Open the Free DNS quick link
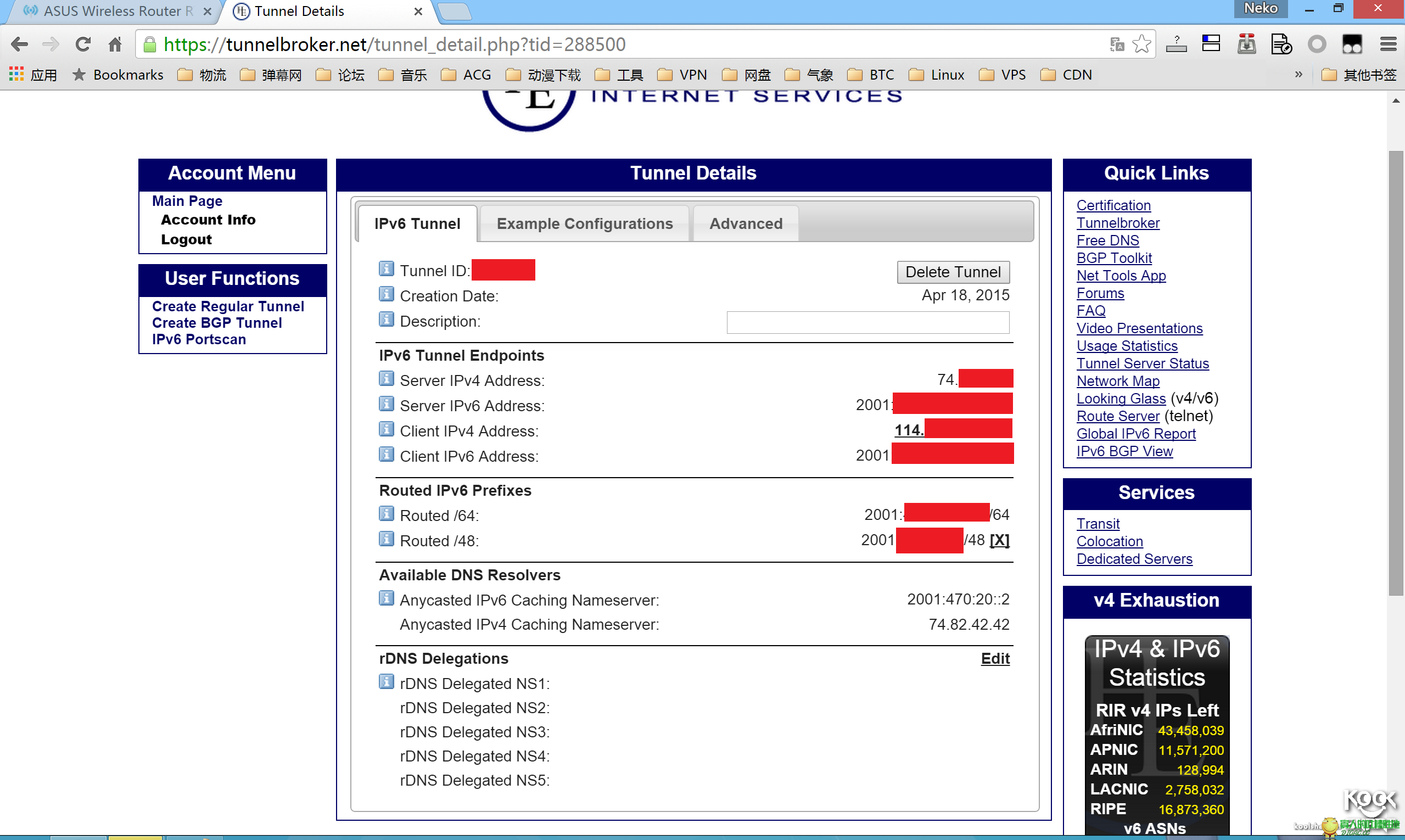The image size is (1405, 840). click(1108, 240)
